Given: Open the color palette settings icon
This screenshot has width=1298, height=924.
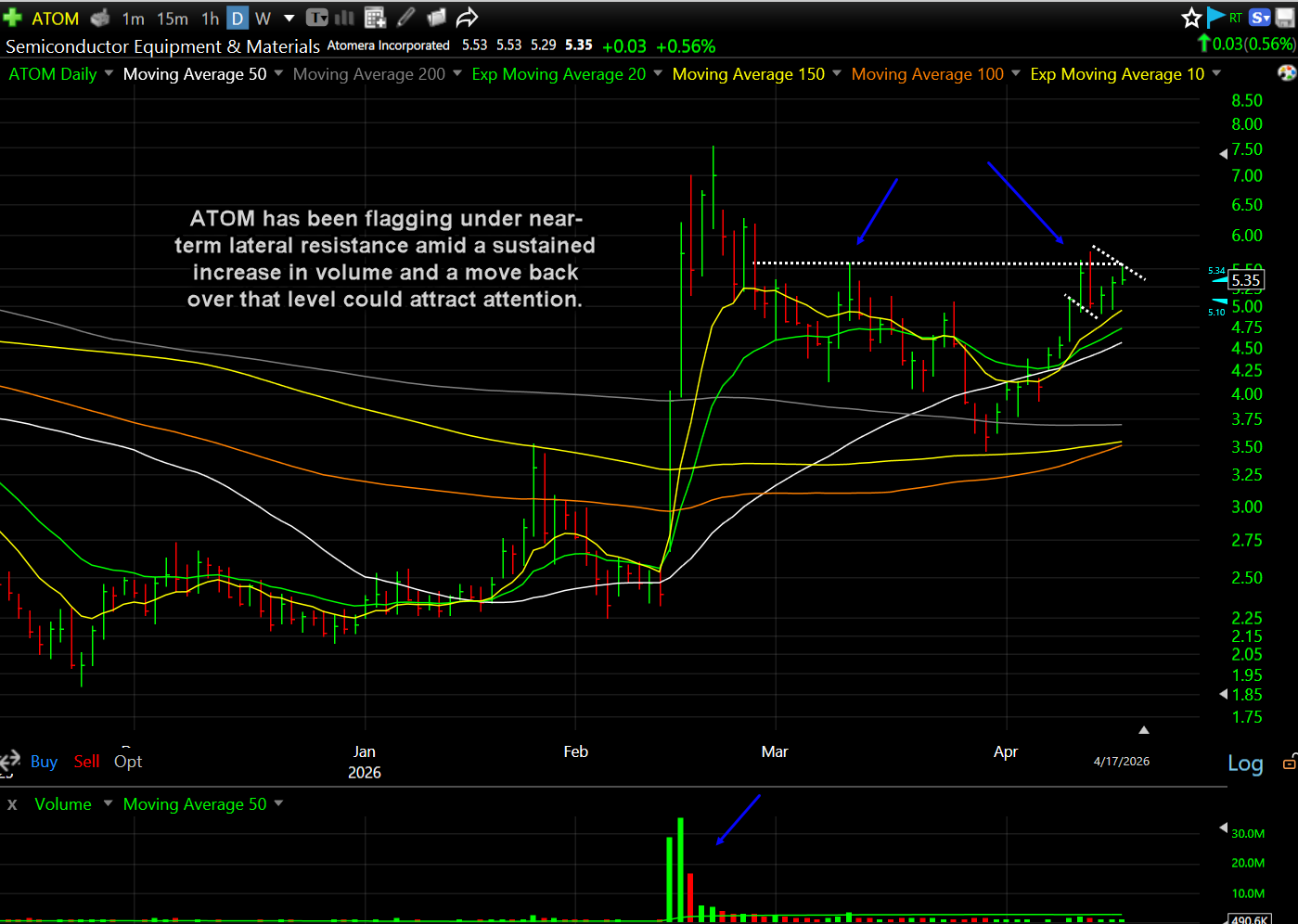Looking at the screenshot, I should [1287, 73].
